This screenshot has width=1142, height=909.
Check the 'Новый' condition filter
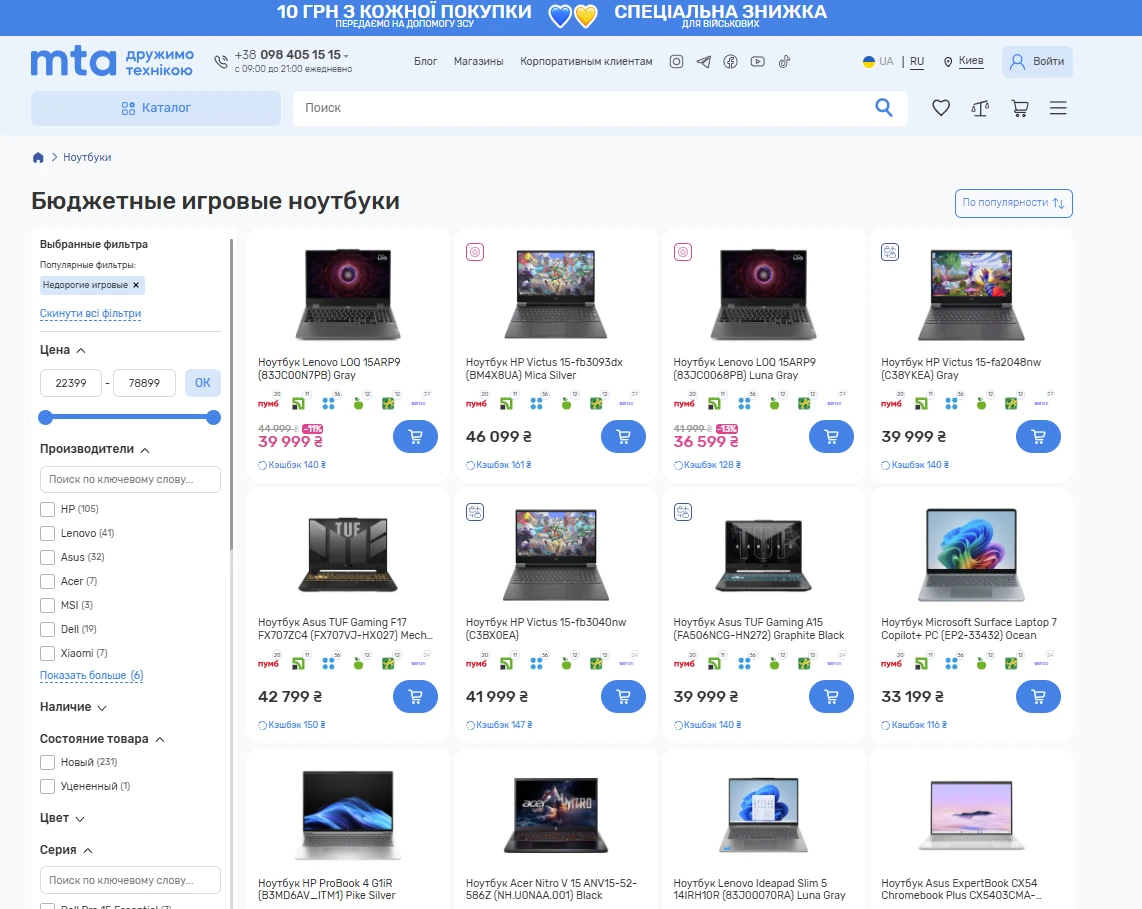[x=47, y=763]
